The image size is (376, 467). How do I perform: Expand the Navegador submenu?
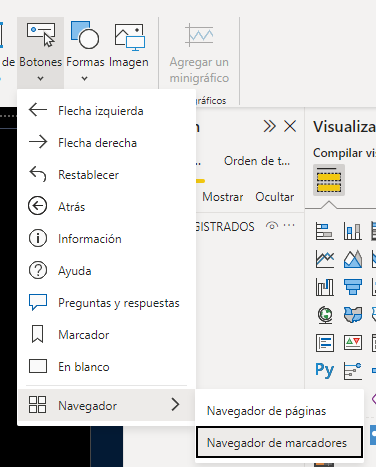click(x=106, y=405)
